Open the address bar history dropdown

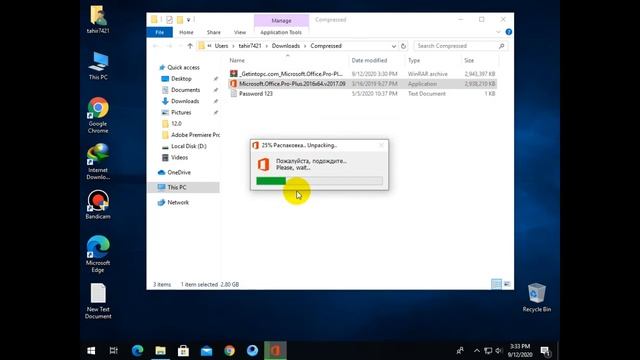point(393,46)
